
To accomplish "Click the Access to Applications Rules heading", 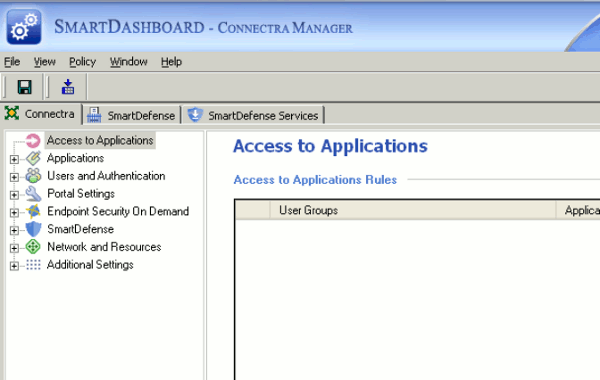I will point(315,179).
